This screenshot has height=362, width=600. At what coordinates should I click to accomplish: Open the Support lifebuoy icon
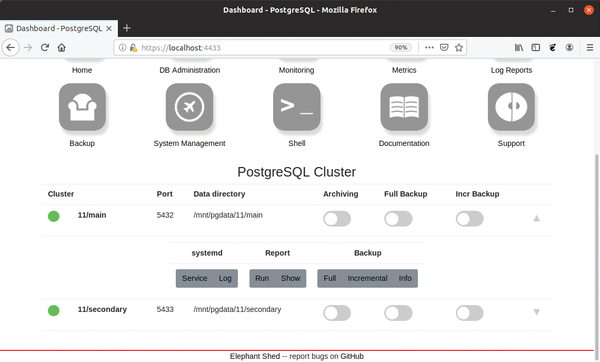click(x=511, y=107)
